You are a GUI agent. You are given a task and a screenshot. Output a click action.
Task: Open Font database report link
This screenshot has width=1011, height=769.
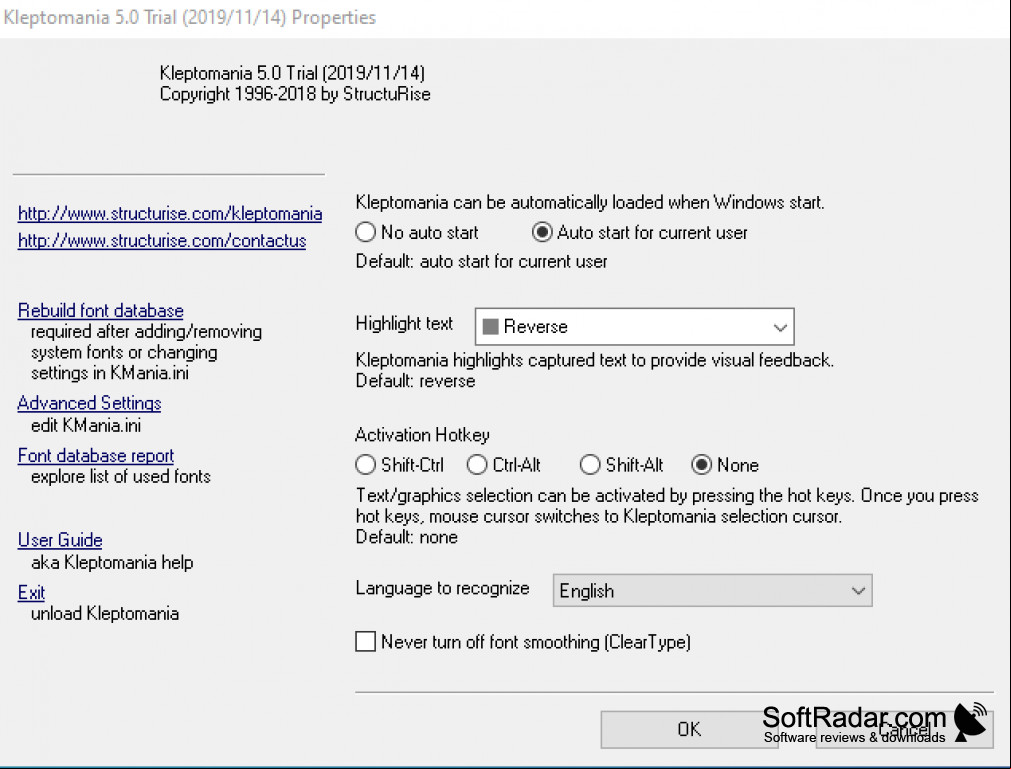coord(95,456)
